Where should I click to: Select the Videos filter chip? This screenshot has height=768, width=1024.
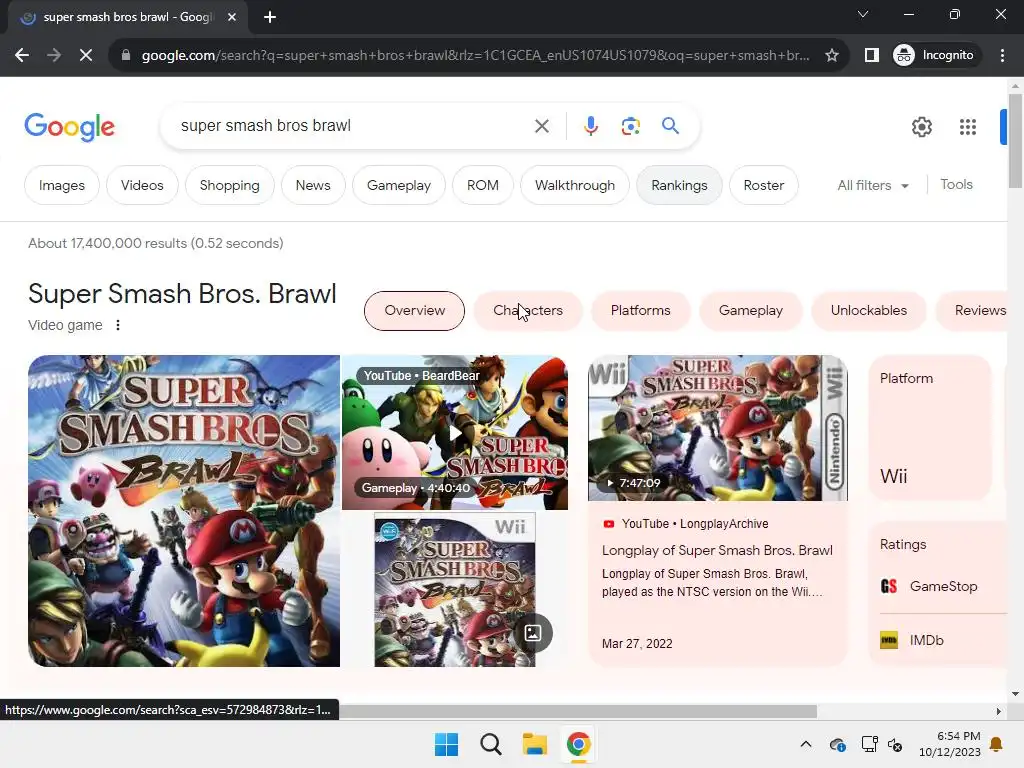pos(142,185)
